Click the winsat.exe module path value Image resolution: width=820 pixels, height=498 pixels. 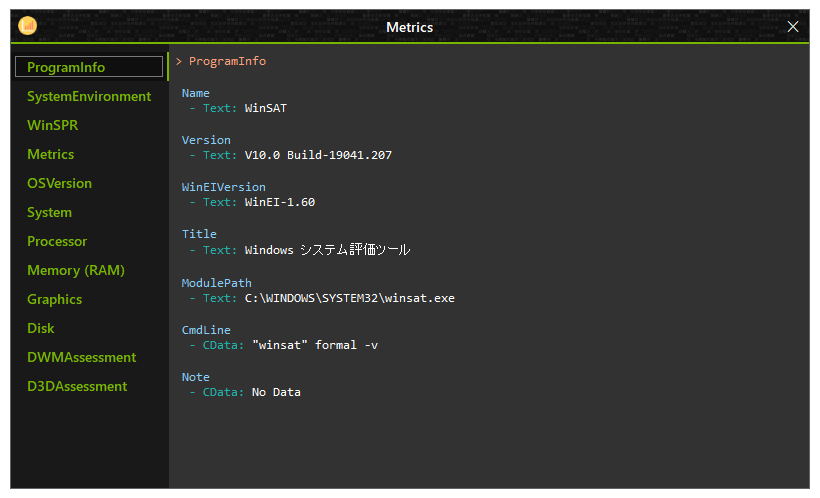(x=349, y=298)
